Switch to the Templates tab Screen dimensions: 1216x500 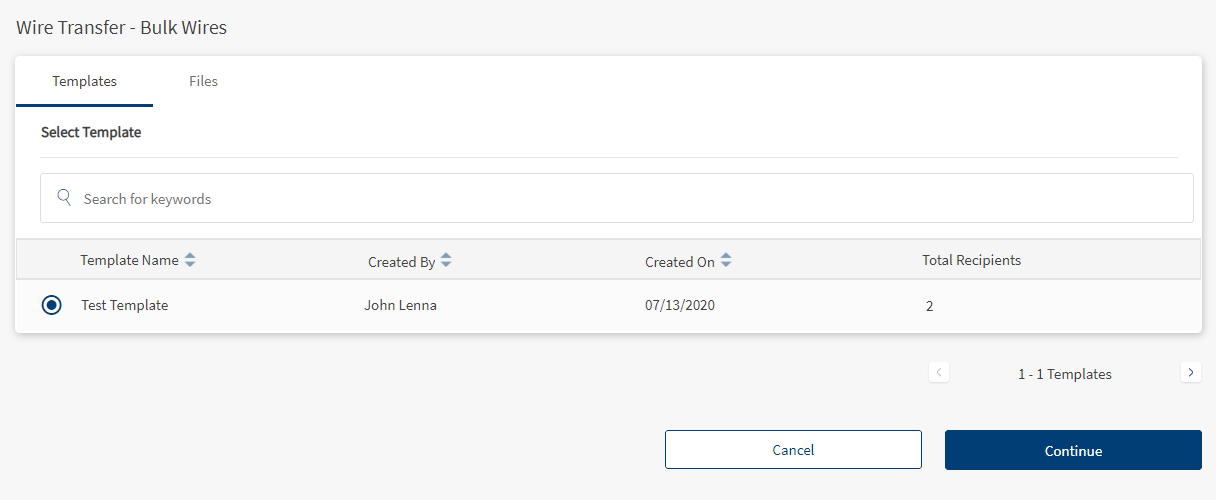click(84, 81)
